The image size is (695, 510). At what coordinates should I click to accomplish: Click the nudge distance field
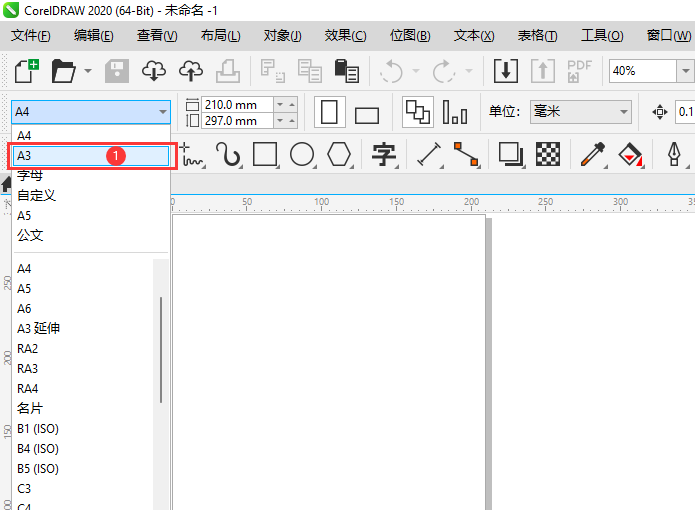coord(685,112)
